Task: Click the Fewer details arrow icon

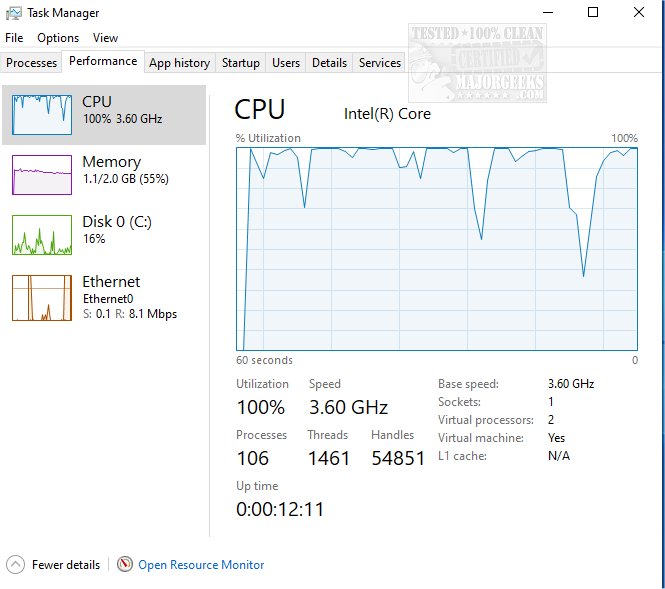Action: pos(15,565)
